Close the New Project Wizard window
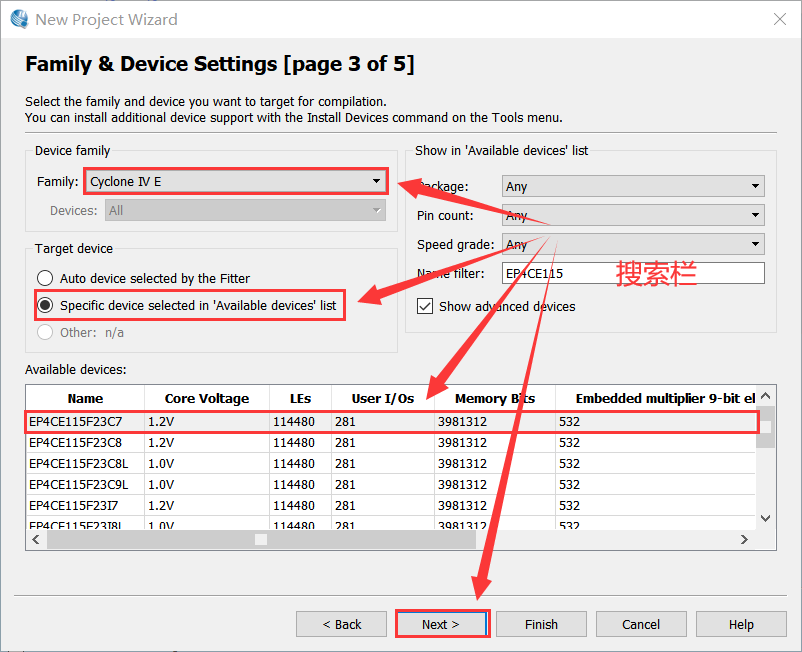The image size is (802, 652). (x=779, y=19)
